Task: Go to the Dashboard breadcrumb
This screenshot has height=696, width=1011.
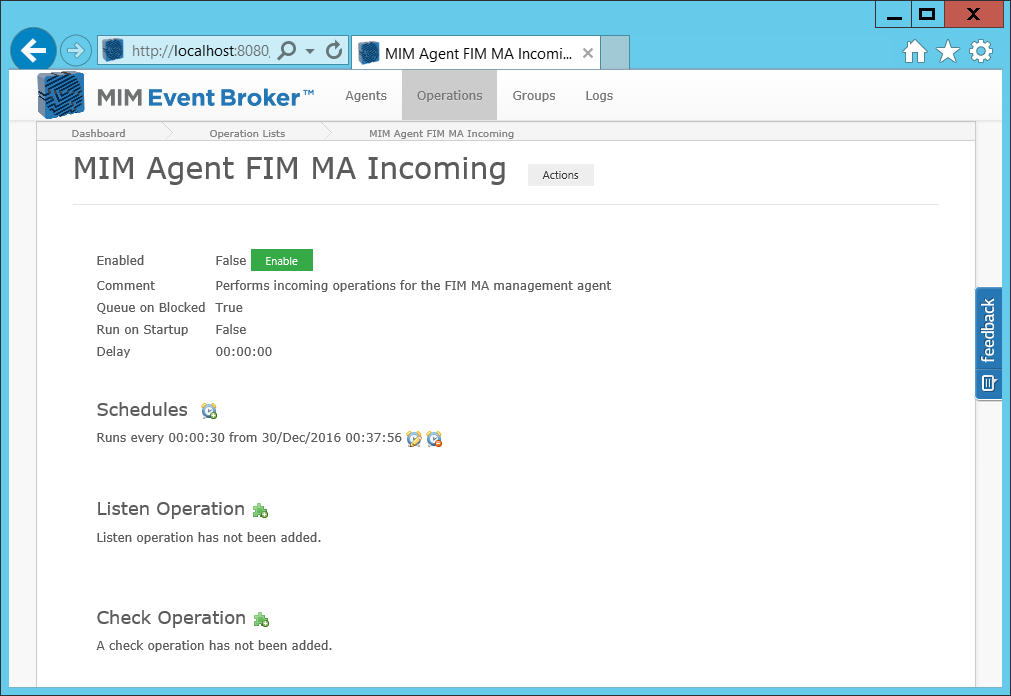Action: coord(99,134)
